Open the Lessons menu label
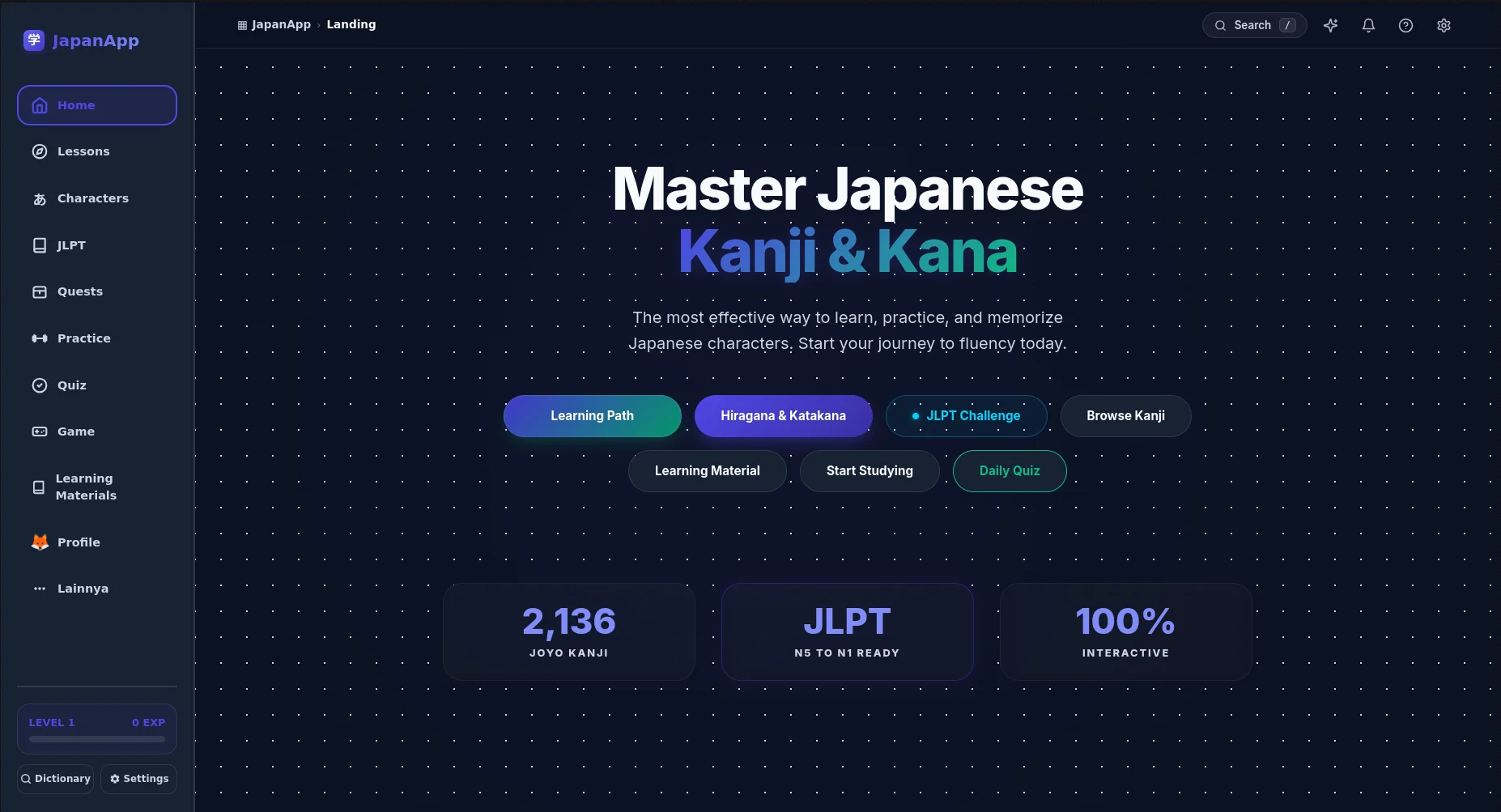Image resolution: width=1501 pixels, height=812 pixels. (83, 151)
